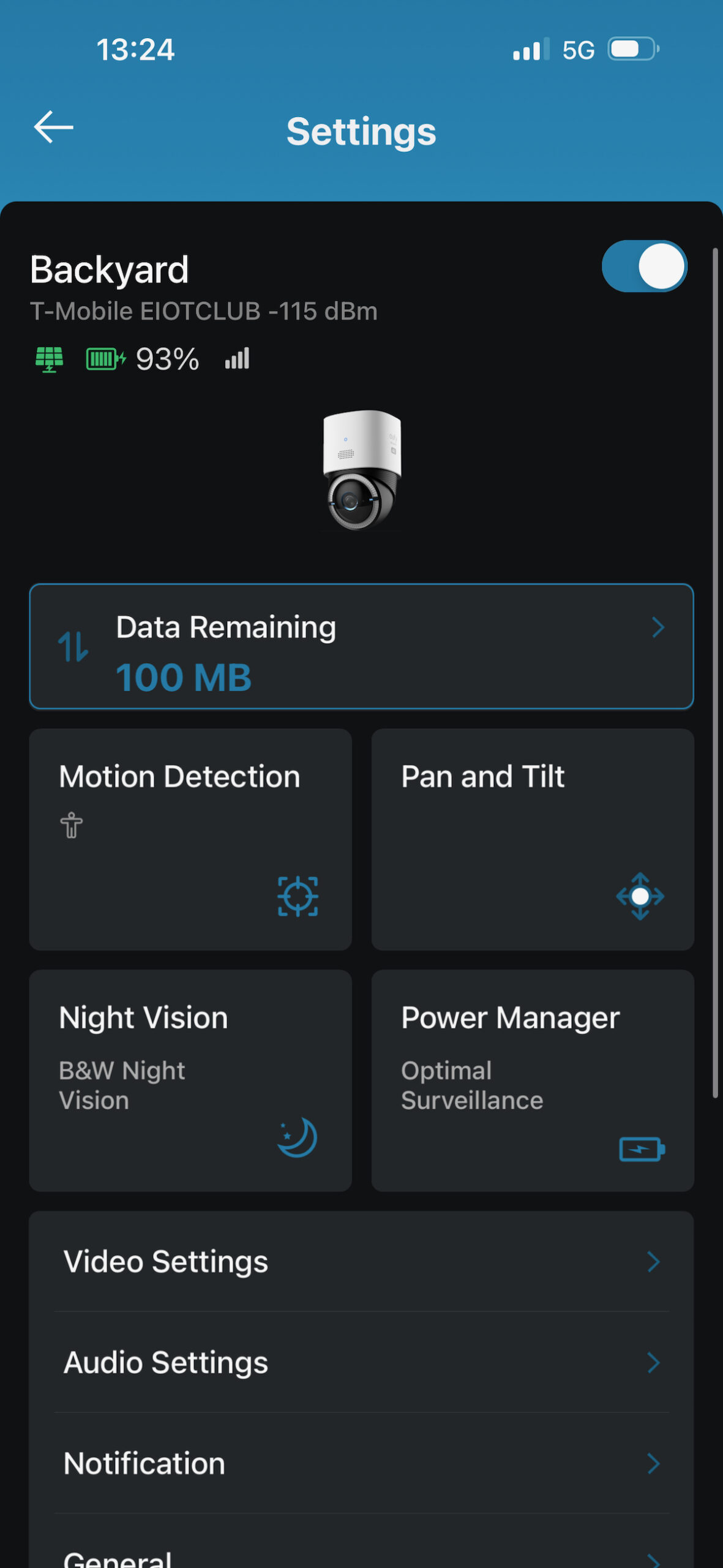Tap the power manager battery icon
Screen dimensions: 723x1568
tap(641, 1149)
